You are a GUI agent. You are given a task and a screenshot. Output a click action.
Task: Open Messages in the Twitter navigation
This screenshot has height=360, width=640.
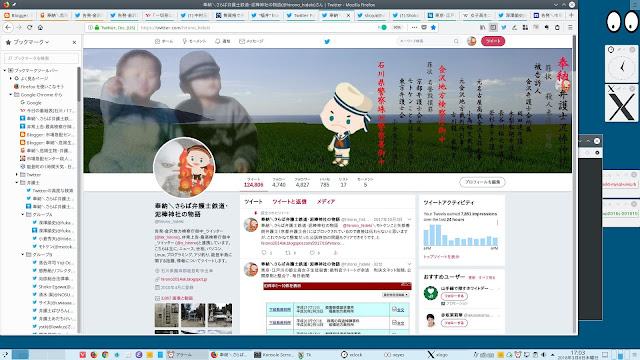click(251, 41)
